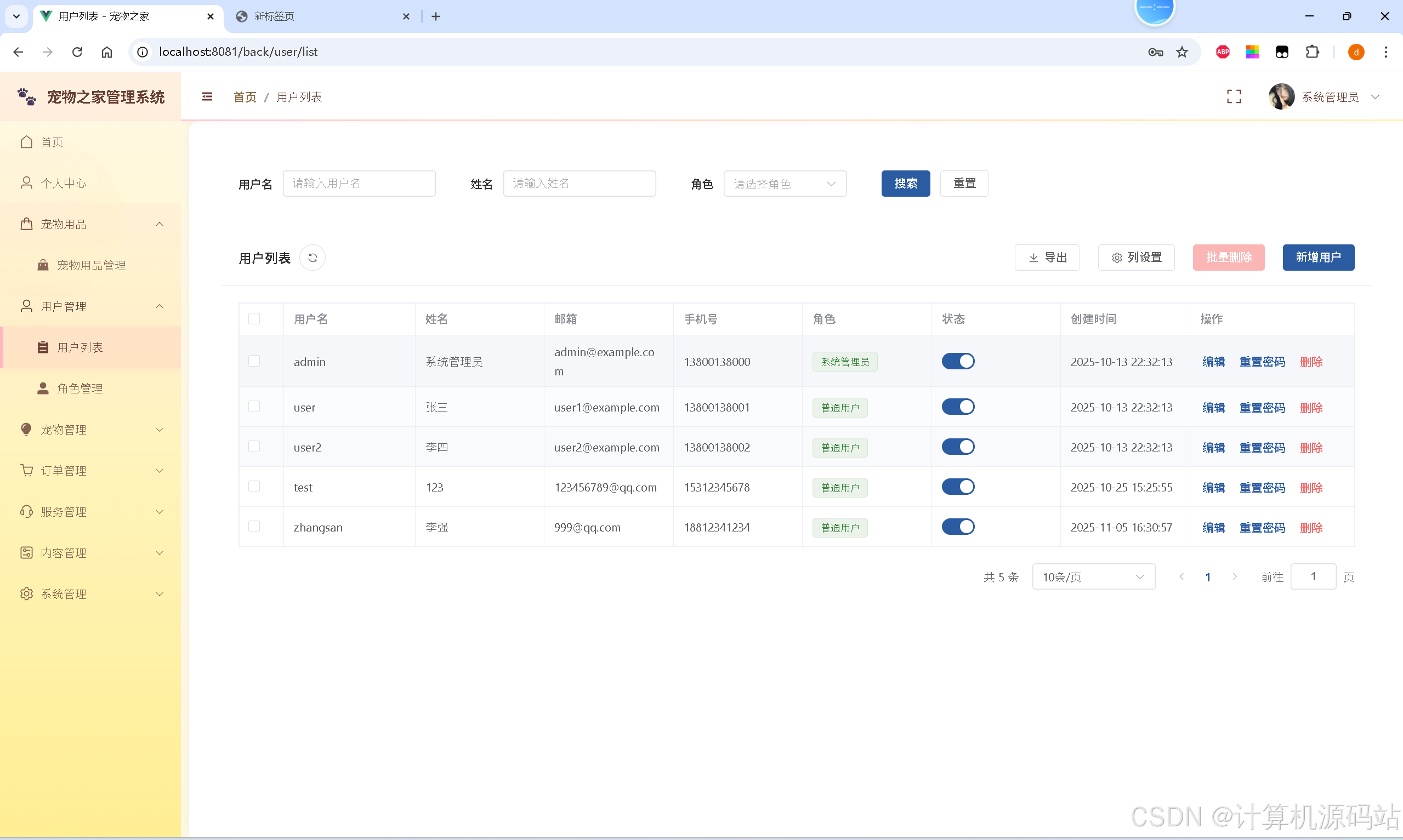Select 用户列表 submenu item
This screenshot has width=1403, height=840.
coord(90,347)
